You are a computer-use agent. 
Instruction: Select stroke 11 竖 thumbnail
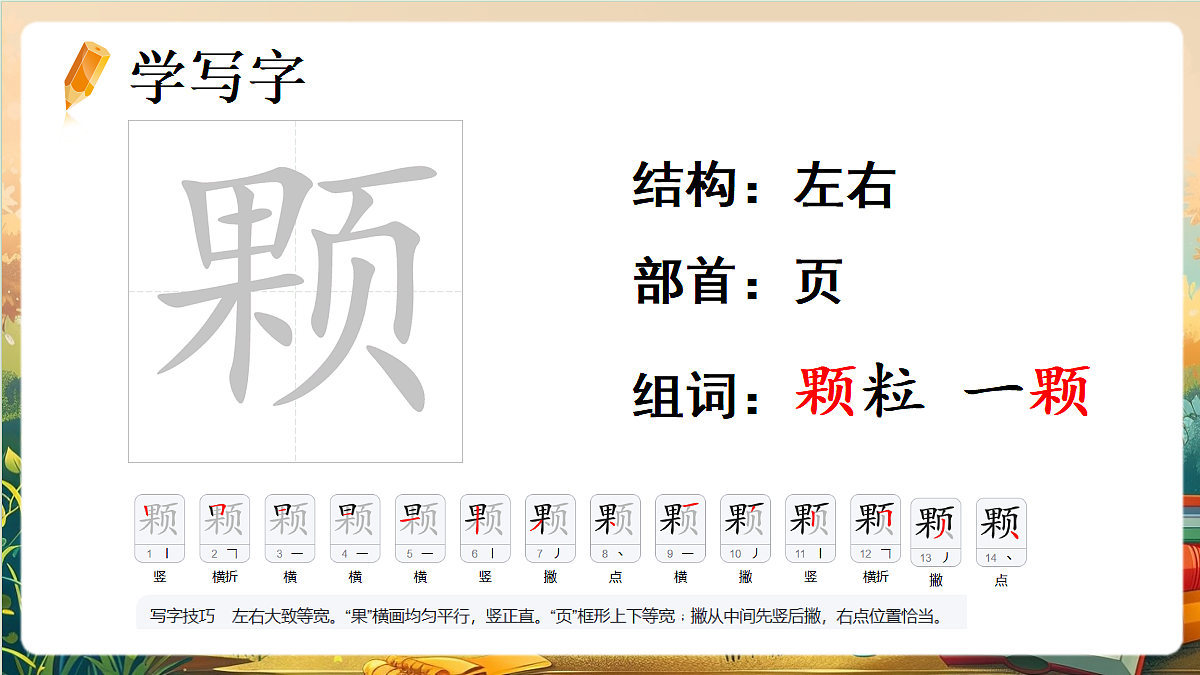(811, 529)
